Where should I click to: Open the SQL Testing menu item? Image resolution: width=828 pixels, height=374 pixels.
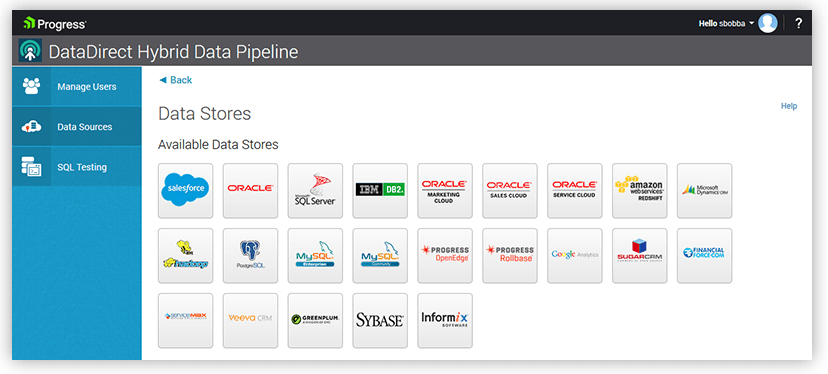(x=77, y=167)
